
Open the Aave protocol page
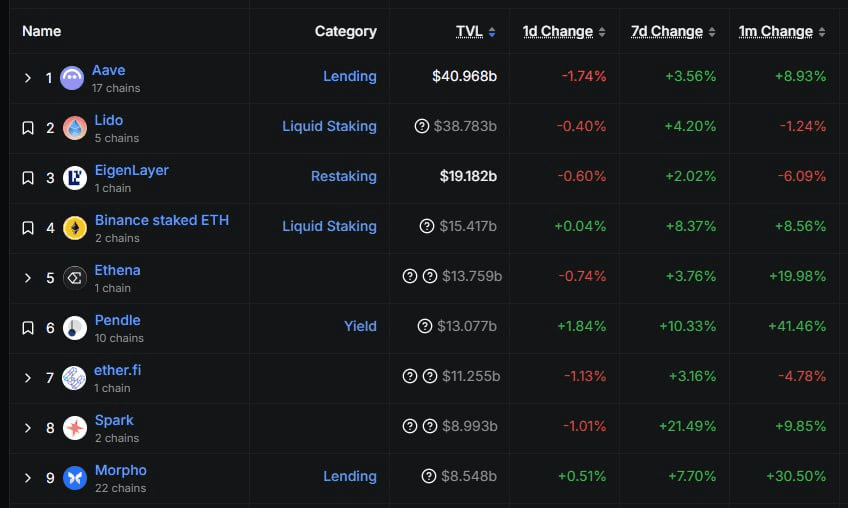point(109,70)
